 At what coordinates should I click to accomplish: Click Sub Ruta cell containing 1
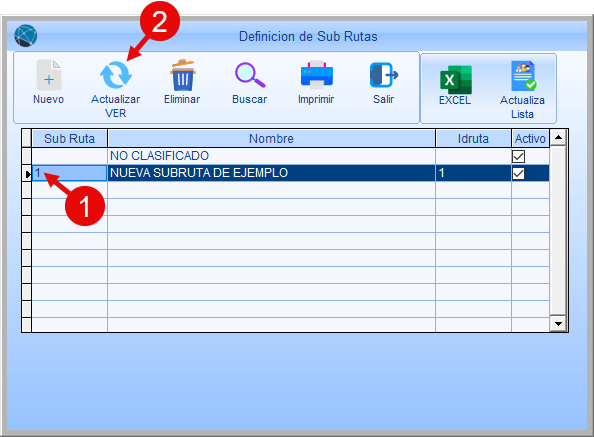69,173
